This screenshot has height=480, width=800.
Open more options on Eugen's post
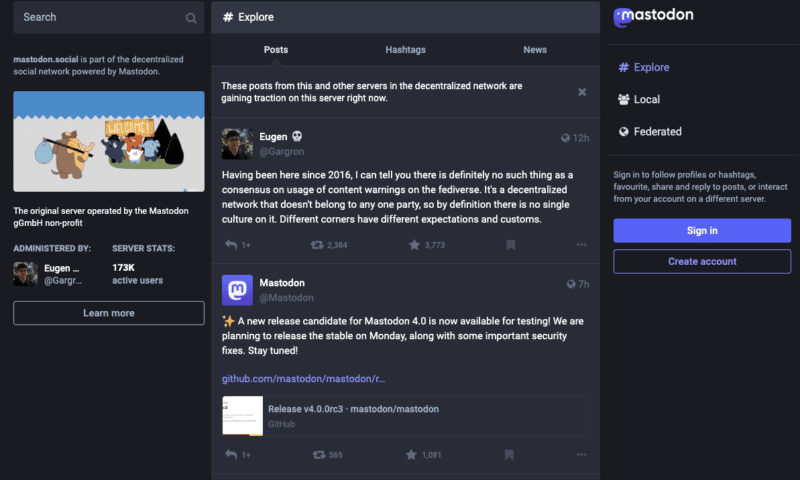[x=581, y=245]
